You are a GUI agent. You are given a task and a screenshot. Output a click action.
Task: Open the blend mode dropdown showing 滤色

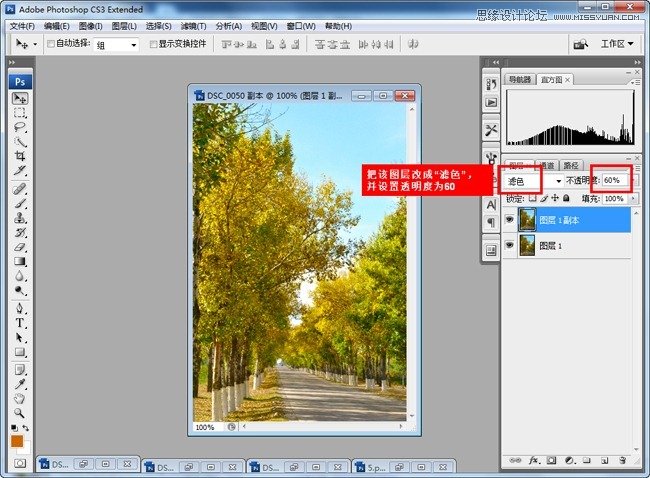point(534,181)
